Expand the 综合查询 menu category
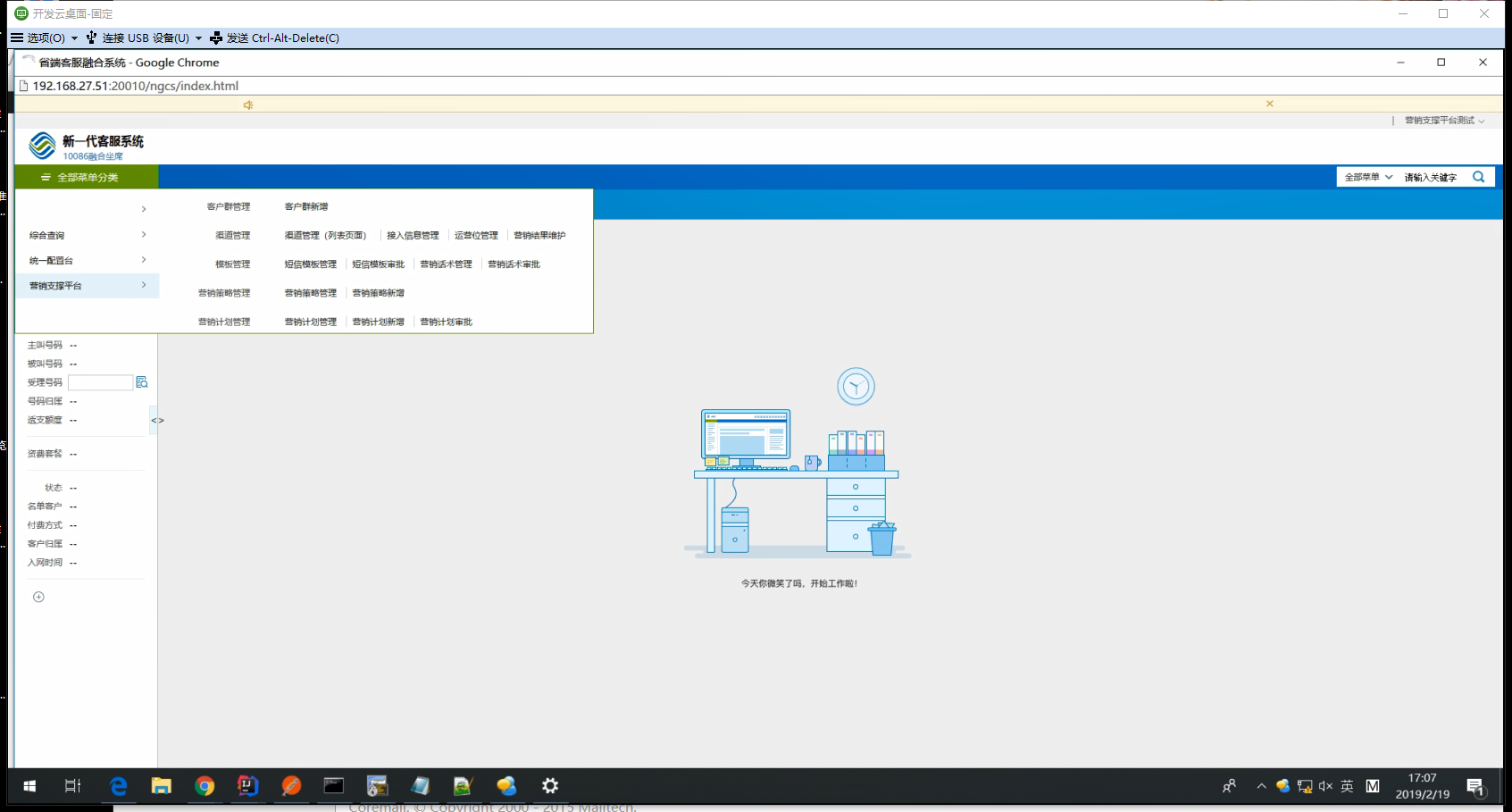 (x=87, y=235)
